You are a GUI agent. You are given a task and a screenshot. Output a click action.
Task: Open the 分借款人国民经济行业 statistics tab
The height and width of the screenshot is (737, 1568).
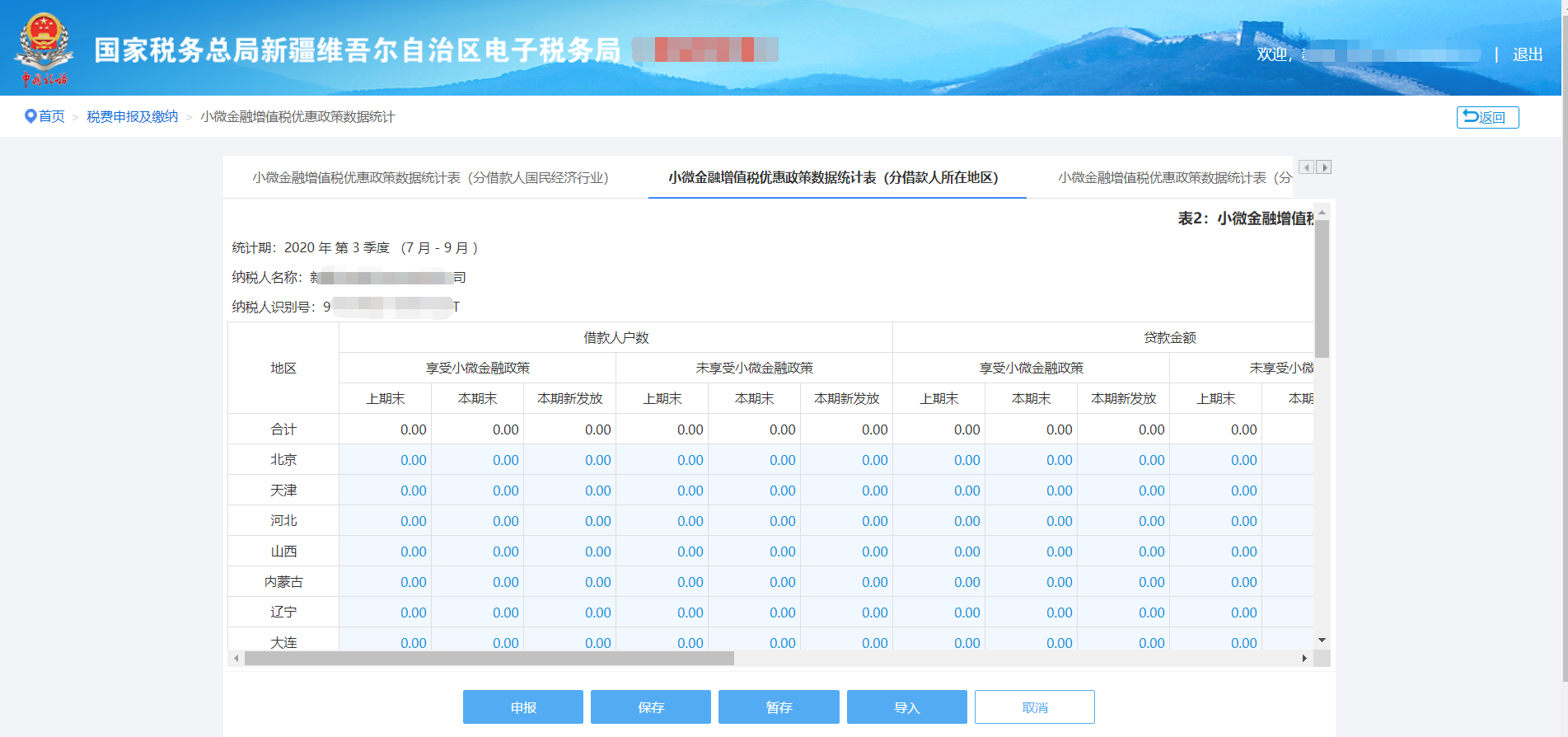tap(430, 177)
